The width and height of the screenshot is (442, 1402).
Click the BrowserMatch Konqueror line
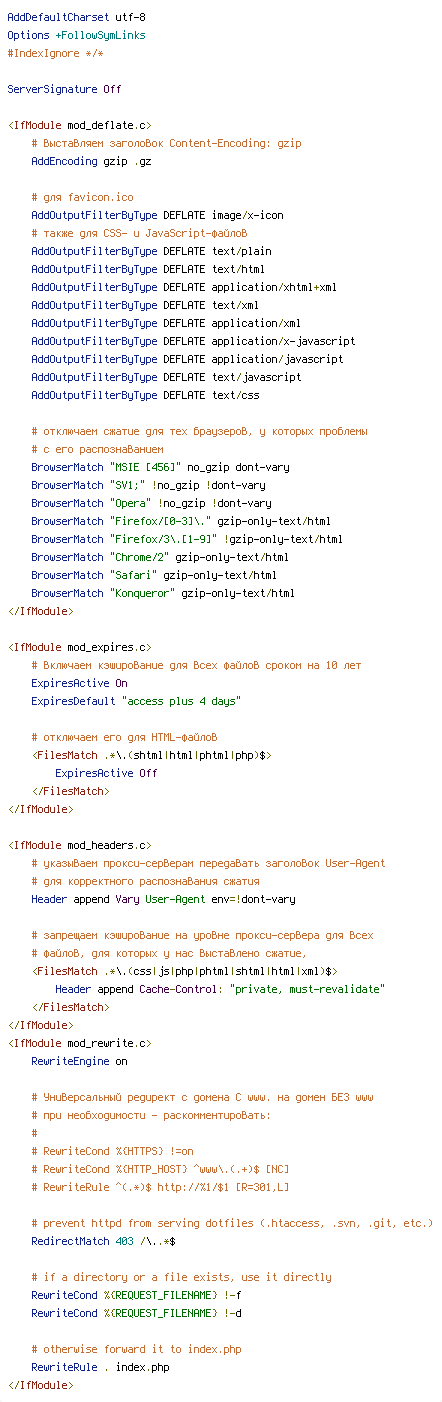coord(163,593)
